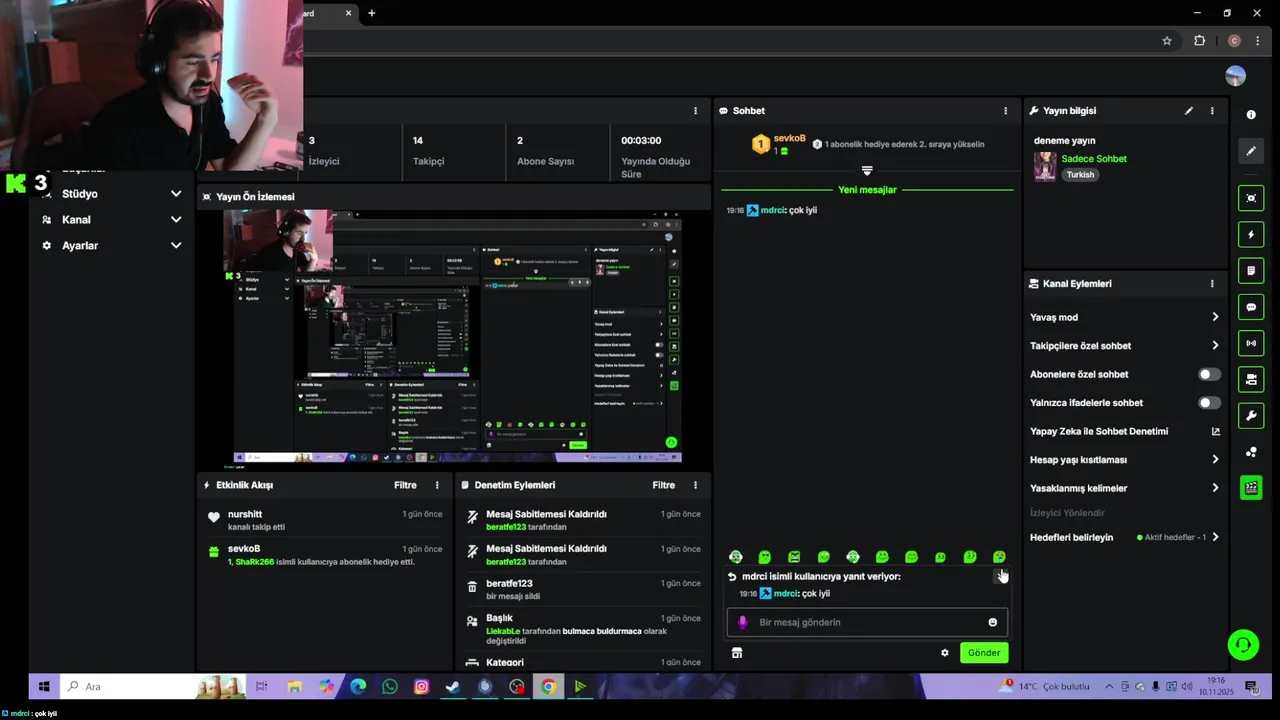The height and width of the screenshot is (720, 1280).
Task: Click the sevkoB gifted subscription event
Action: tap(325, 555)
